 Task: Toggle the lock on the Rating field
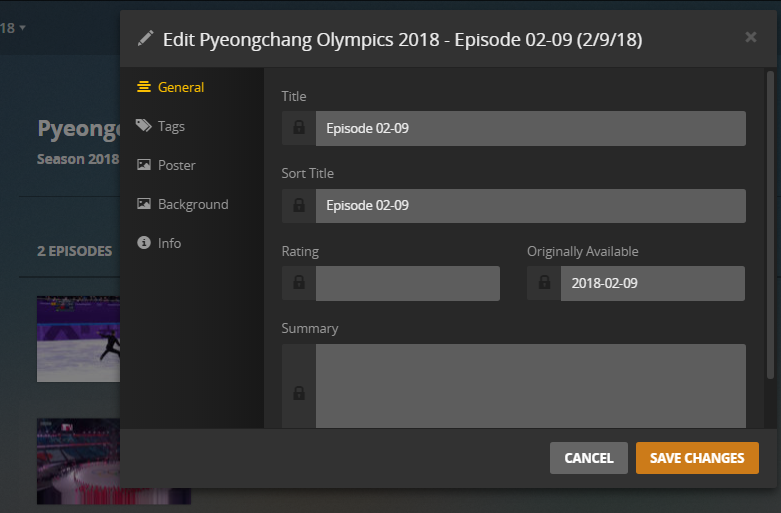(299, 283)
